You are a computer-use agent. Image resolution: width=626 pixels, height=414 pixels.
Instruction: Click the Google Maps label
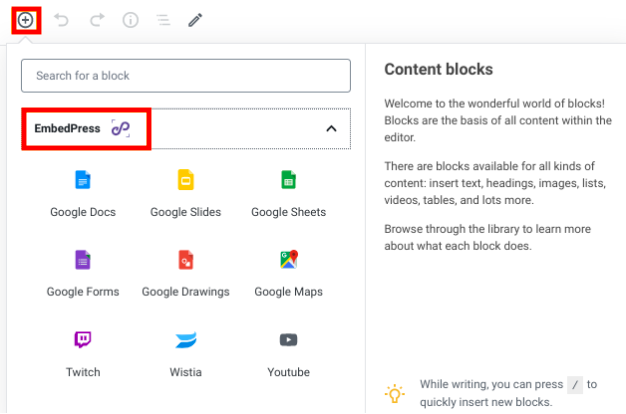tap(289, 292)
